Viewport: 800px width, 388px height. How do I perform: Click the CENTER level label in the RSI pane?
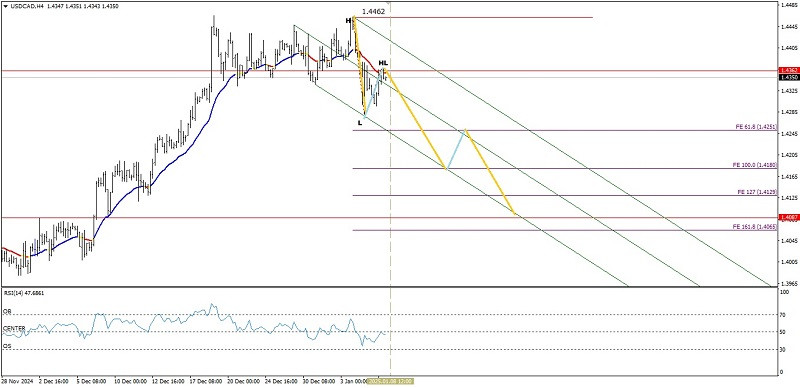14,328
